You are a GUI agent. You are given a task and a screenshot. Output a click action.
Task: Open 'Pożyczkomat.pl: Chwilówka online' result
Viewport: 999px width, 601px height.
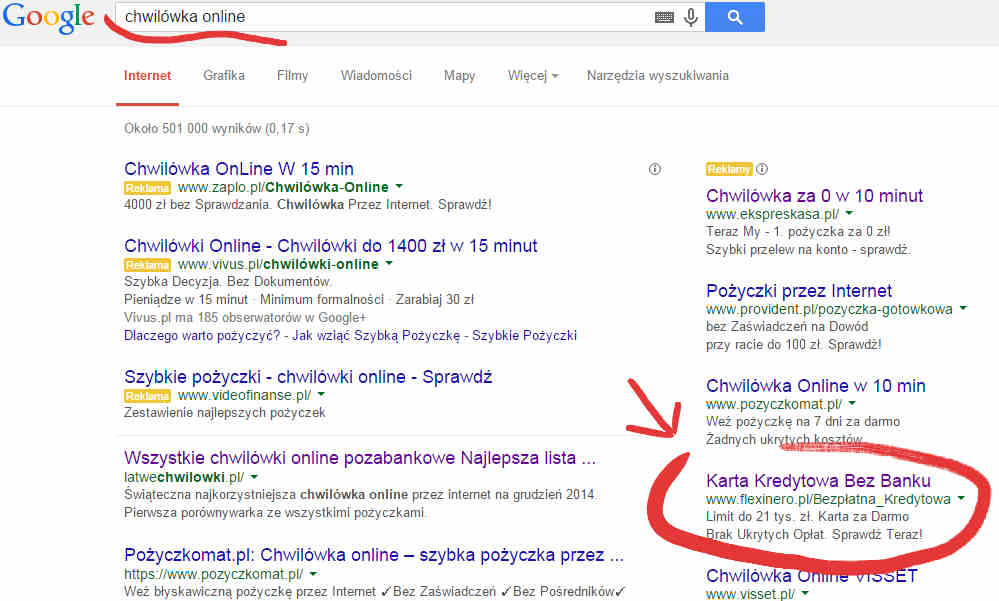click(374, 555)
